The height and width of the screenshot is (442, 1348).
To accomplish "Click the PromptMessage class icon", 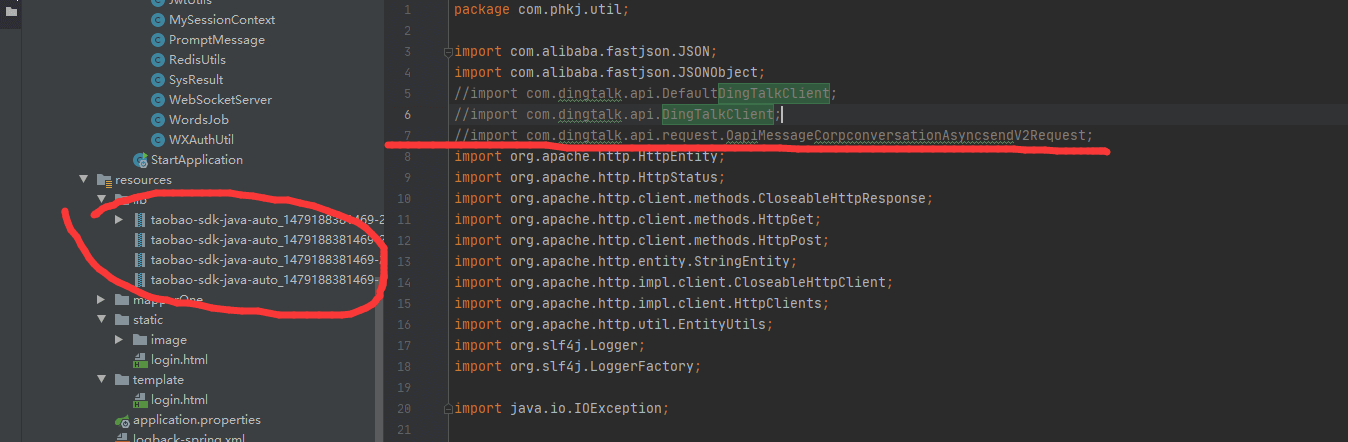I will (x=158, y=40).
